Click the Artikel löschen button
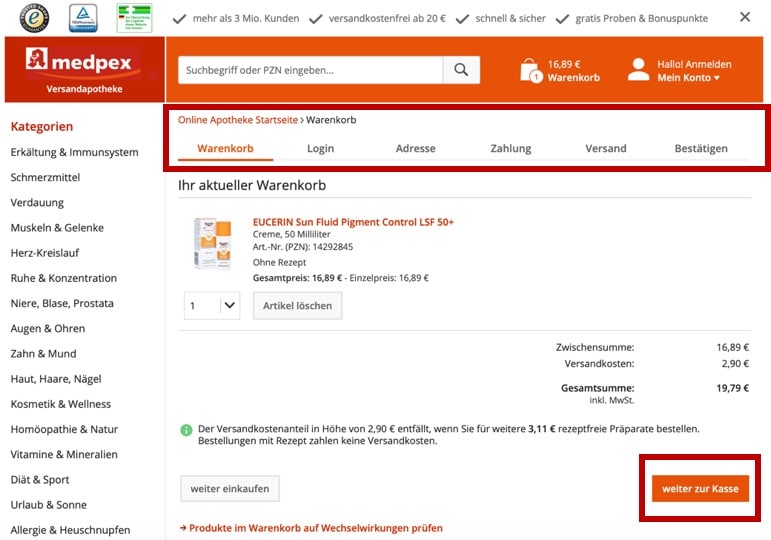Screen dimensions: 771x540 tap(297, 305)
